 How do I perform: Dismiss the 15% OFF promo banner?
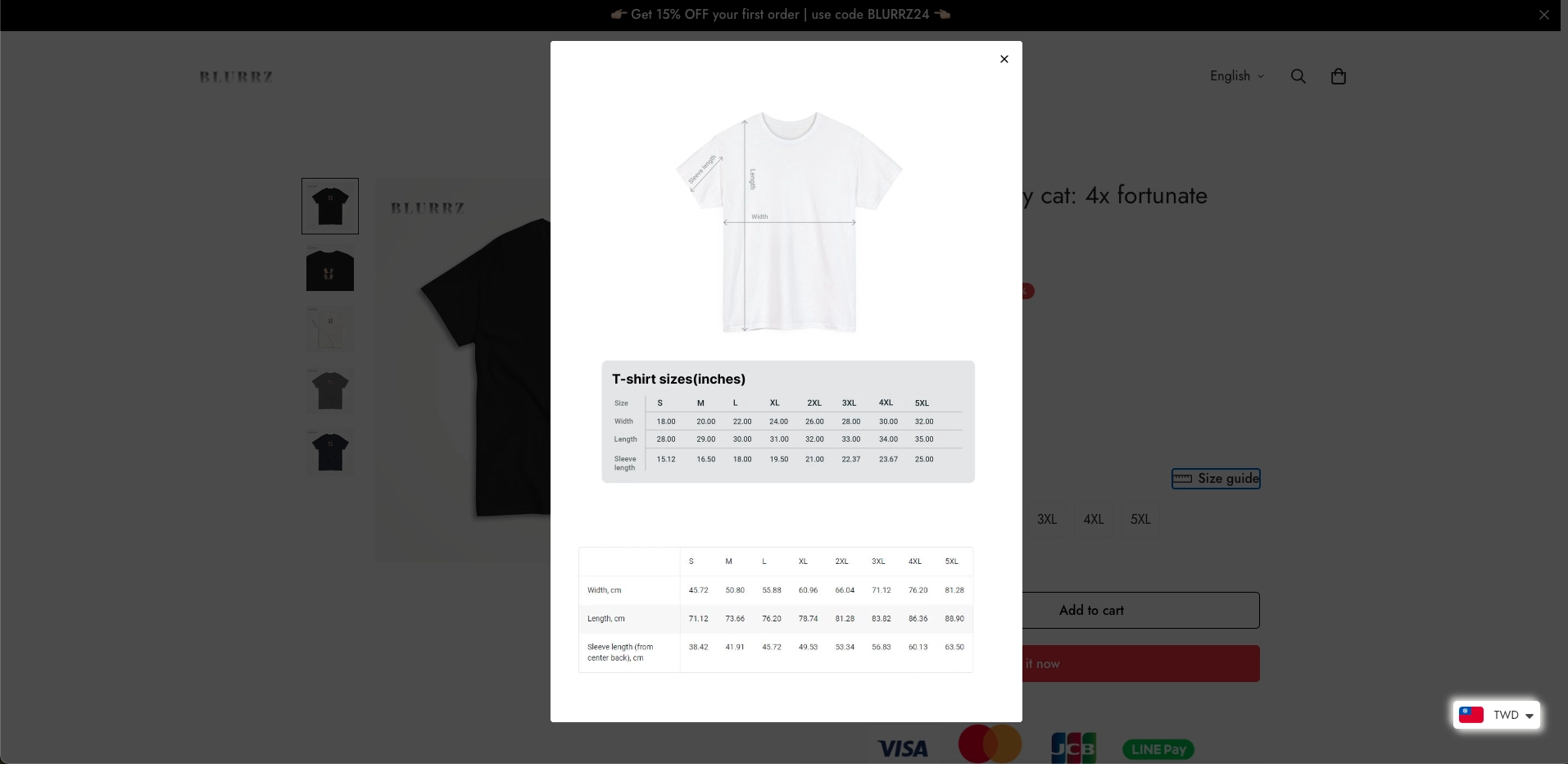1544,15
